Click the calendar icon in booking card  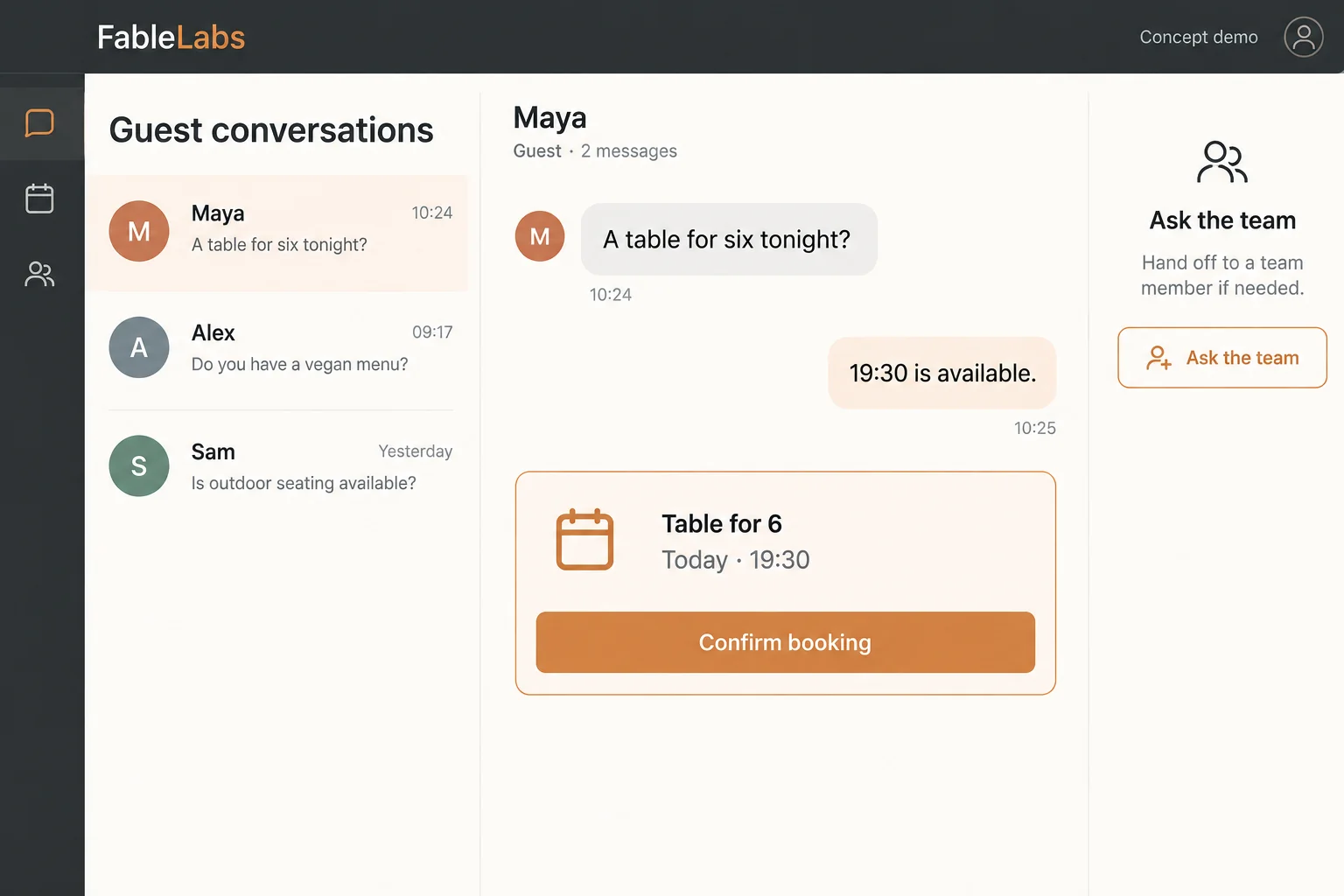pyautogui.click(x=584, y=539)
